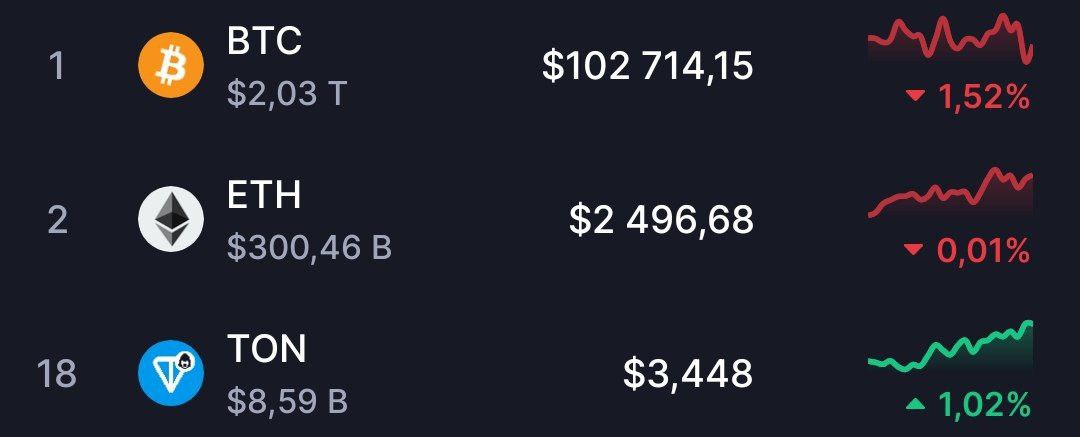Click the TON 1,02% change percentage
The width and height of the screenshot is (1080, 437).
984,405
